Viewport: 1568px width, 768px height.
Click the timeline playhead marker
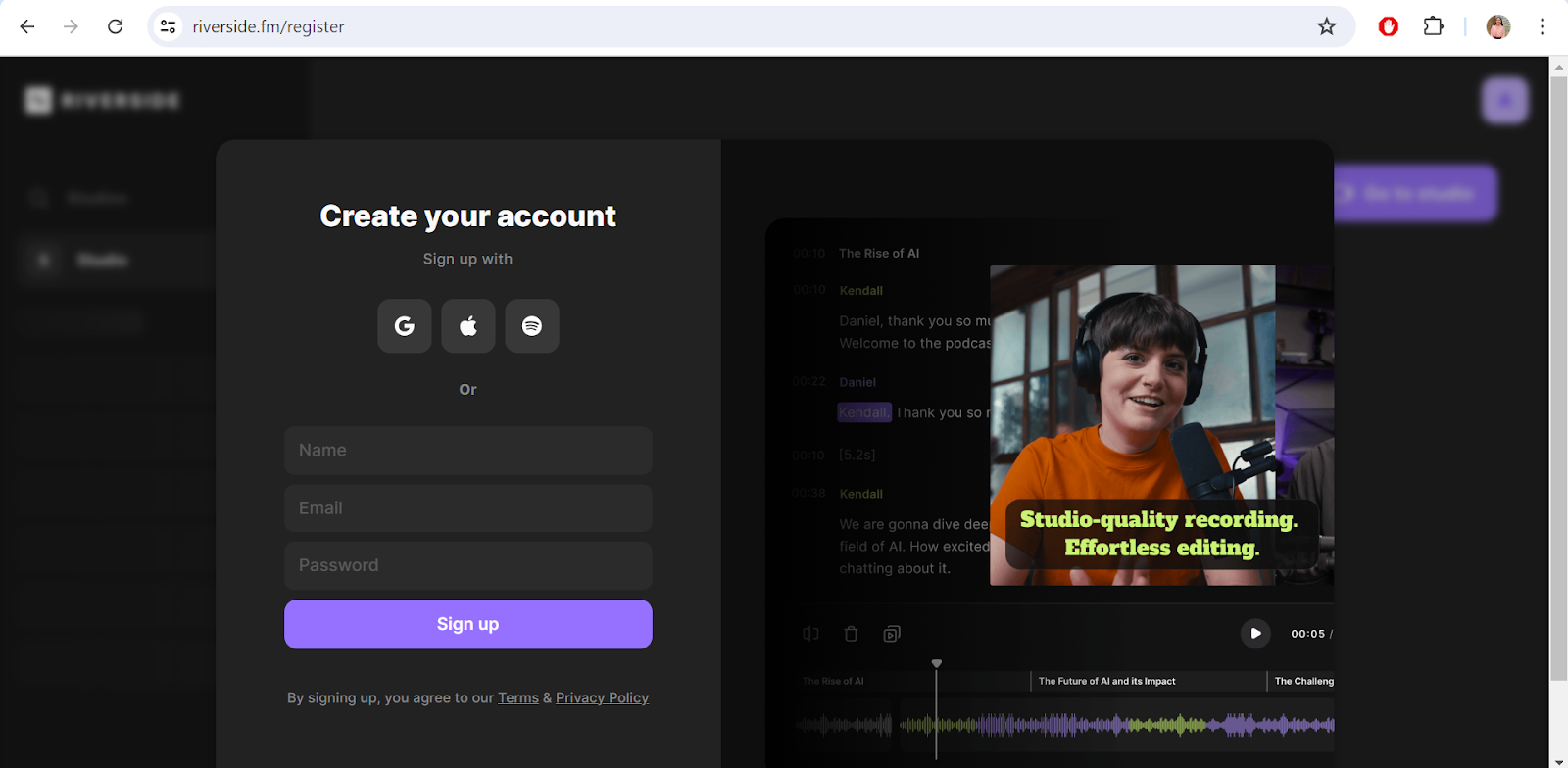pyautogui.click(x=937, y=664)
